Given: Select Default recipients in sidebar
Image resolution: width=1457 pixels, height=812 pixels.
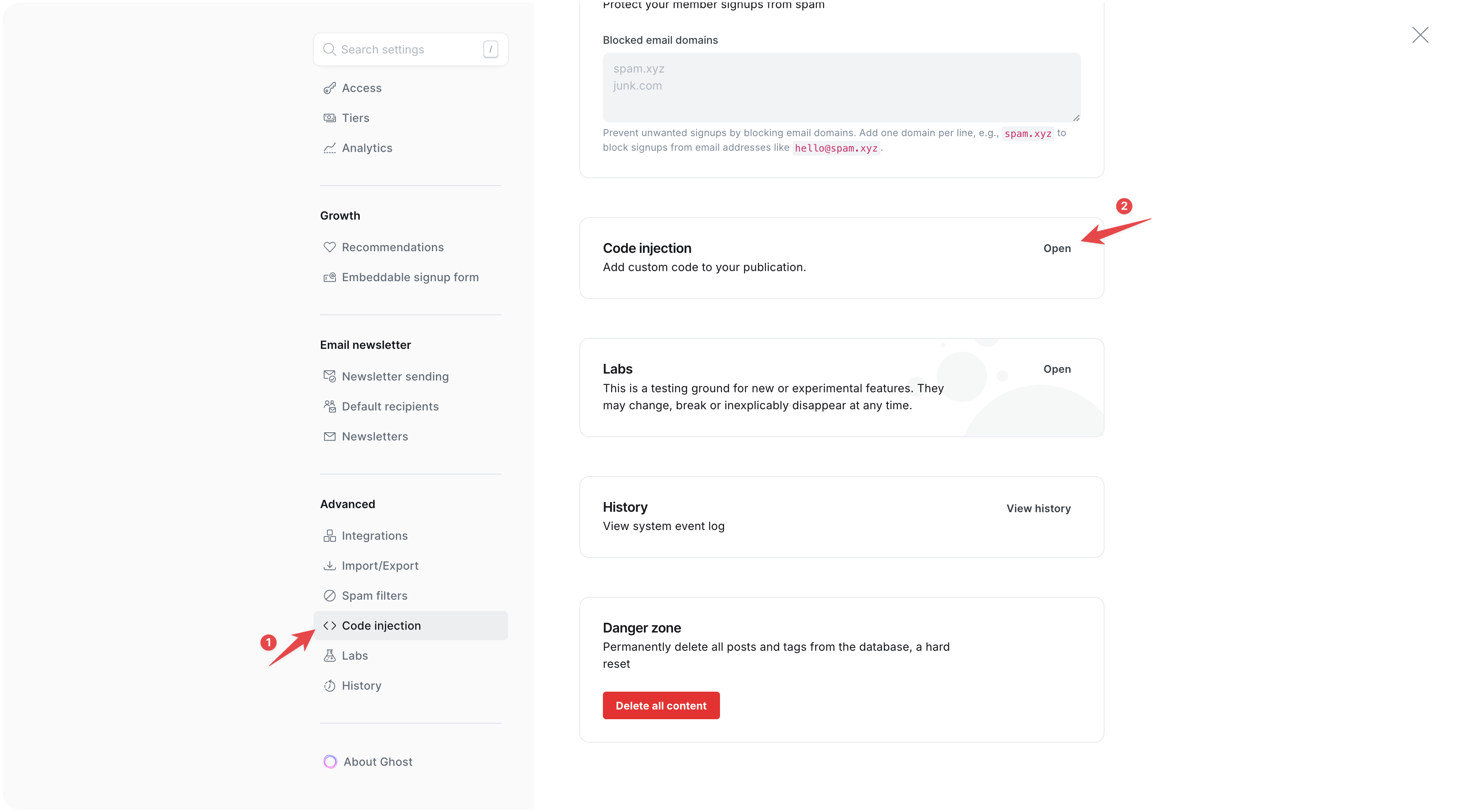Looking at the screenshot, I should pos(390,406).
